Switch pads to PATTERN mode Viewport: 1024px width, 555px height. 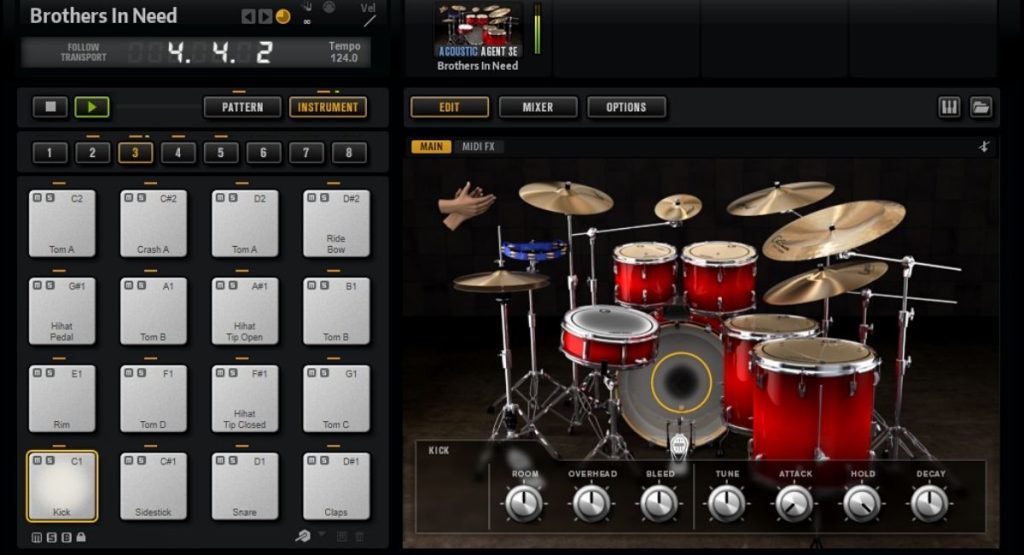(242, 107)
